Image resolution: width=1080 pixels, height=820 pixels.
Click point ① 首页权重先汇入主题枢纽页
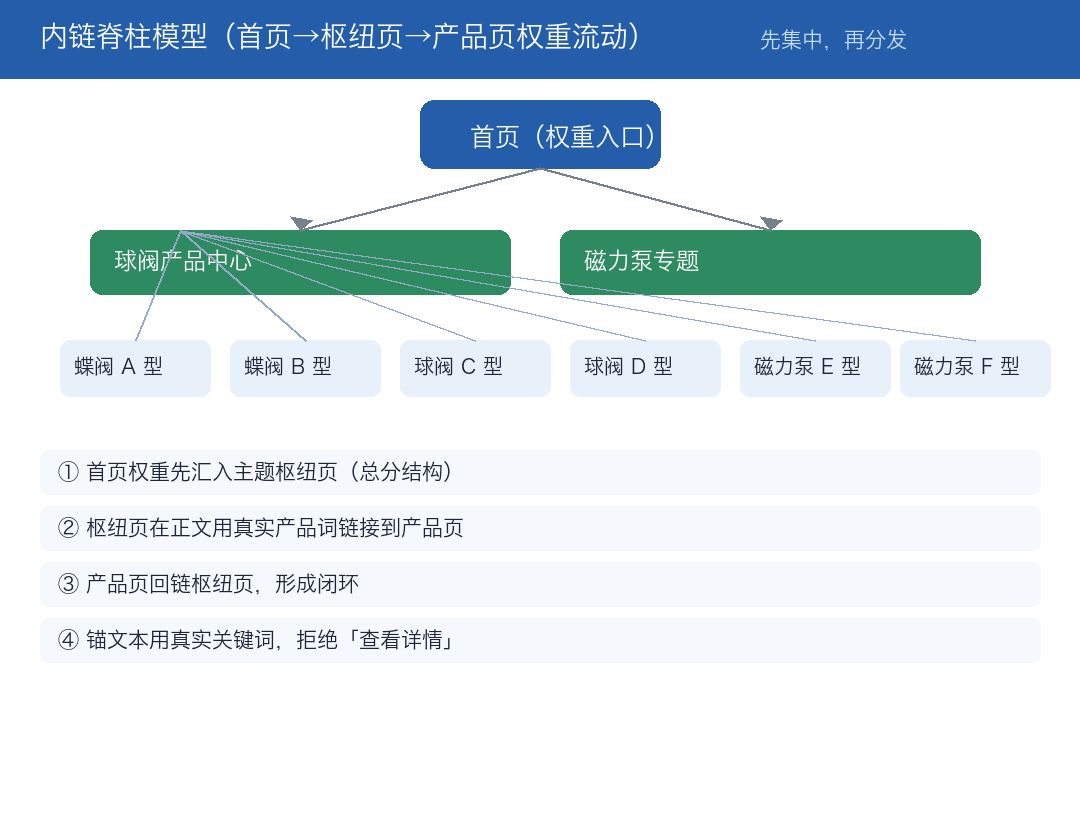[x=540, y=472]
